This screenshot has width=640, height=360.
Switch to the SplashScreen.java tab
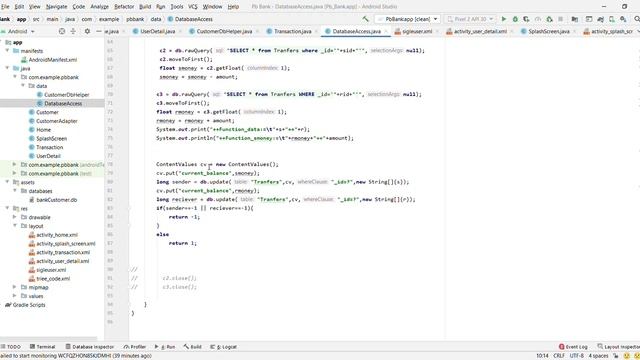point(549,31)
